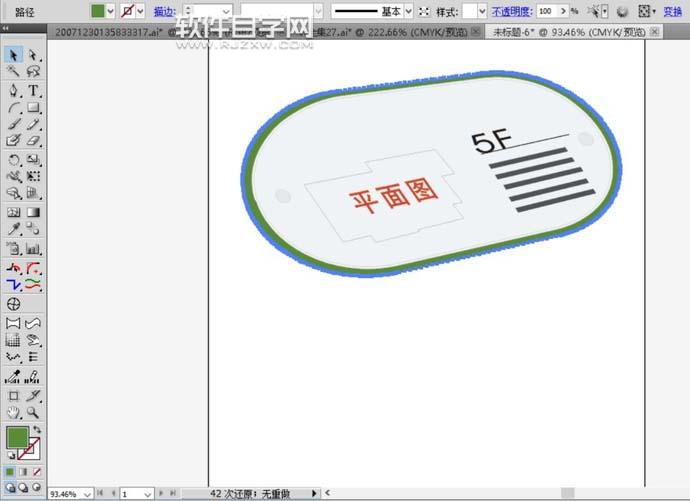Select the Zoom magnifier tool
Screen dimensions: 690x501
(x=33, y=413)
